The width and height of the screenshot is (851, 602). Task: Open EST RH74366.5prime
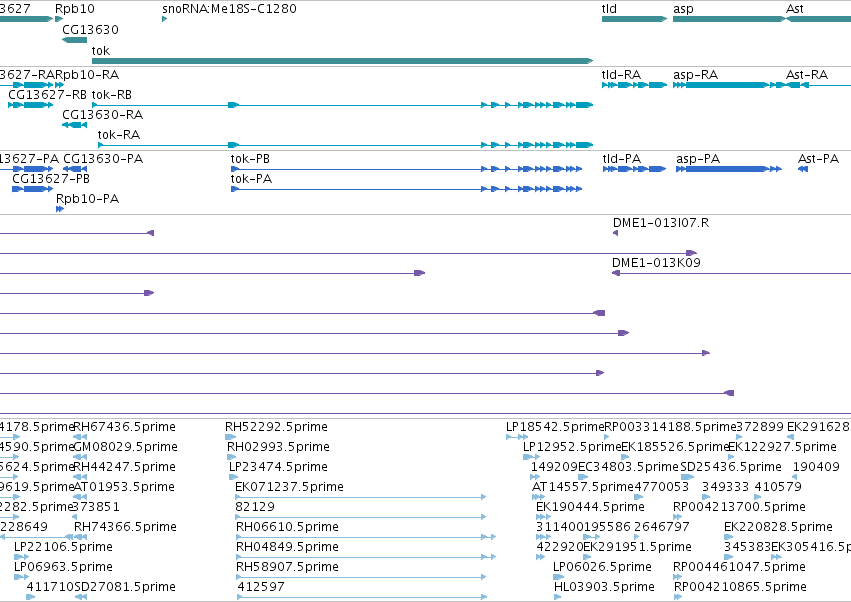[125, 527]
